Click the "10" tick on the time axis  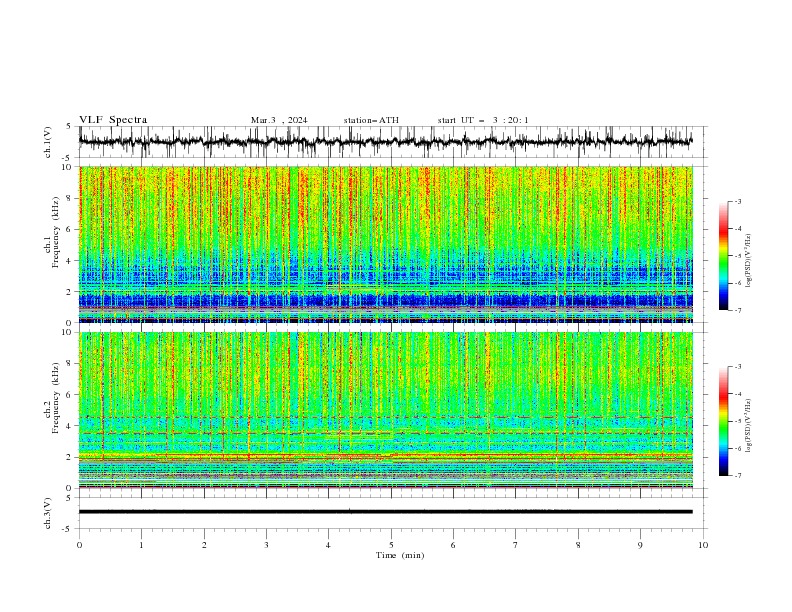pyautogui.click(x=703, y=545)
